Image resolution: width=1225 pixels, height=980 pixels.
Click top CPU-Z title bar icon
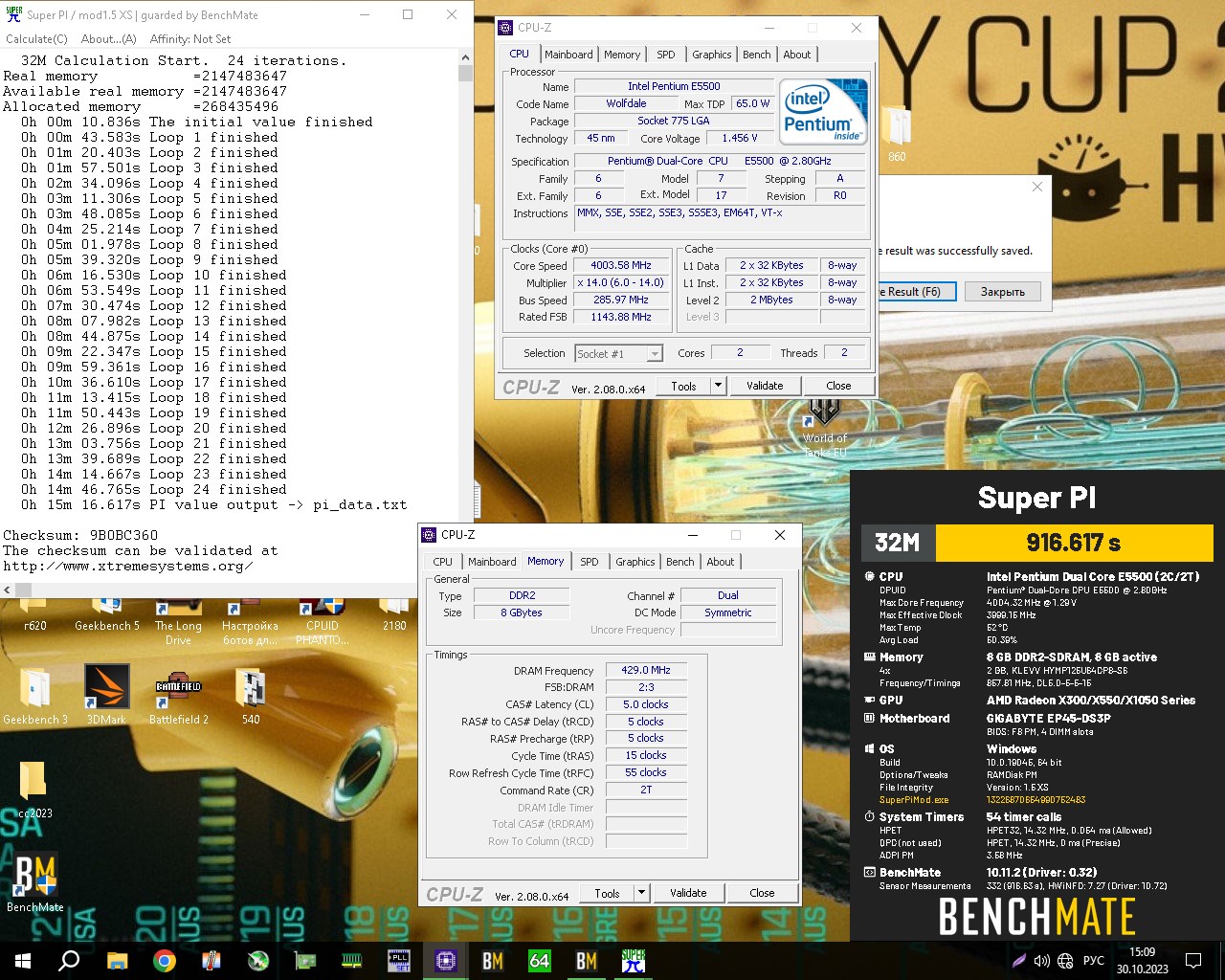pos(506,28)
